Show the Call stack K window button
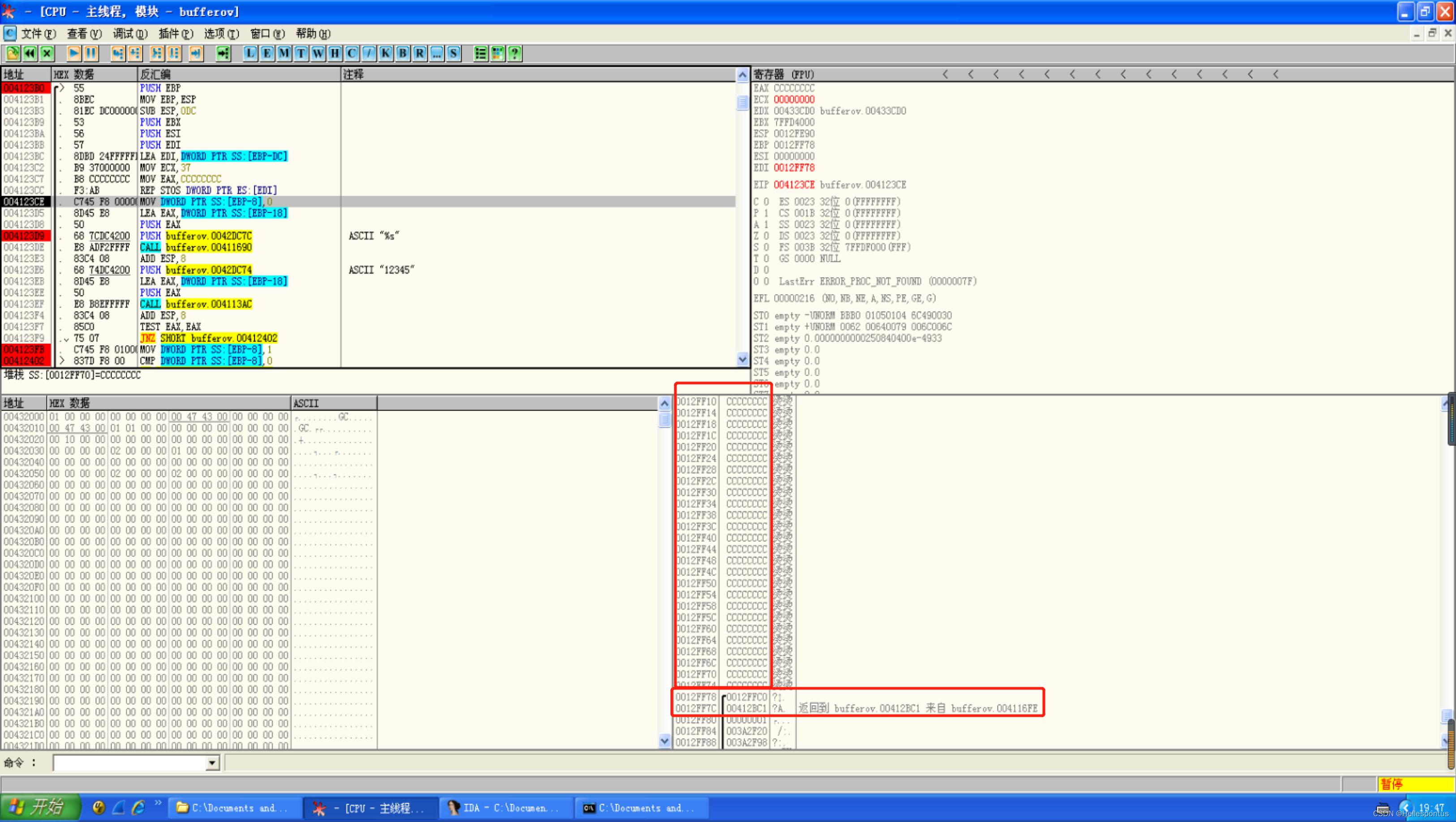 pyautogui.click(x=385, y=54)
